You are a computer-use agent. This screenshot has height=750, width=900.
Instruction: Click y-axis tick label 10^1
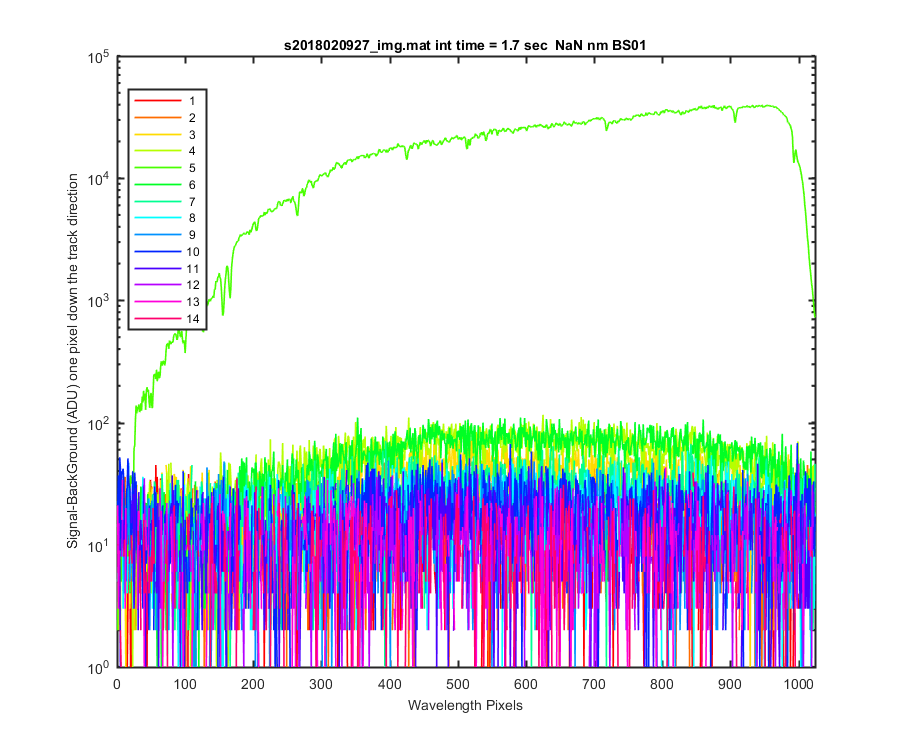click(x=98, y=546)
